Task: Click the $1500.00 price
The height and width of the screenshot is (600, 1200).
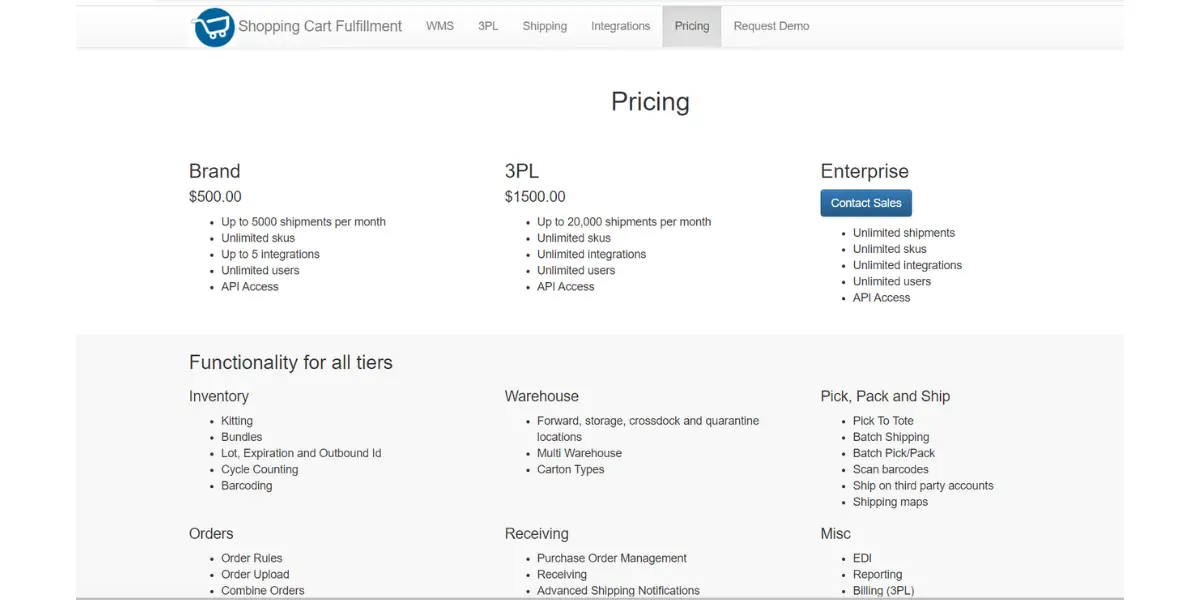Action: (x=535, y=197)
